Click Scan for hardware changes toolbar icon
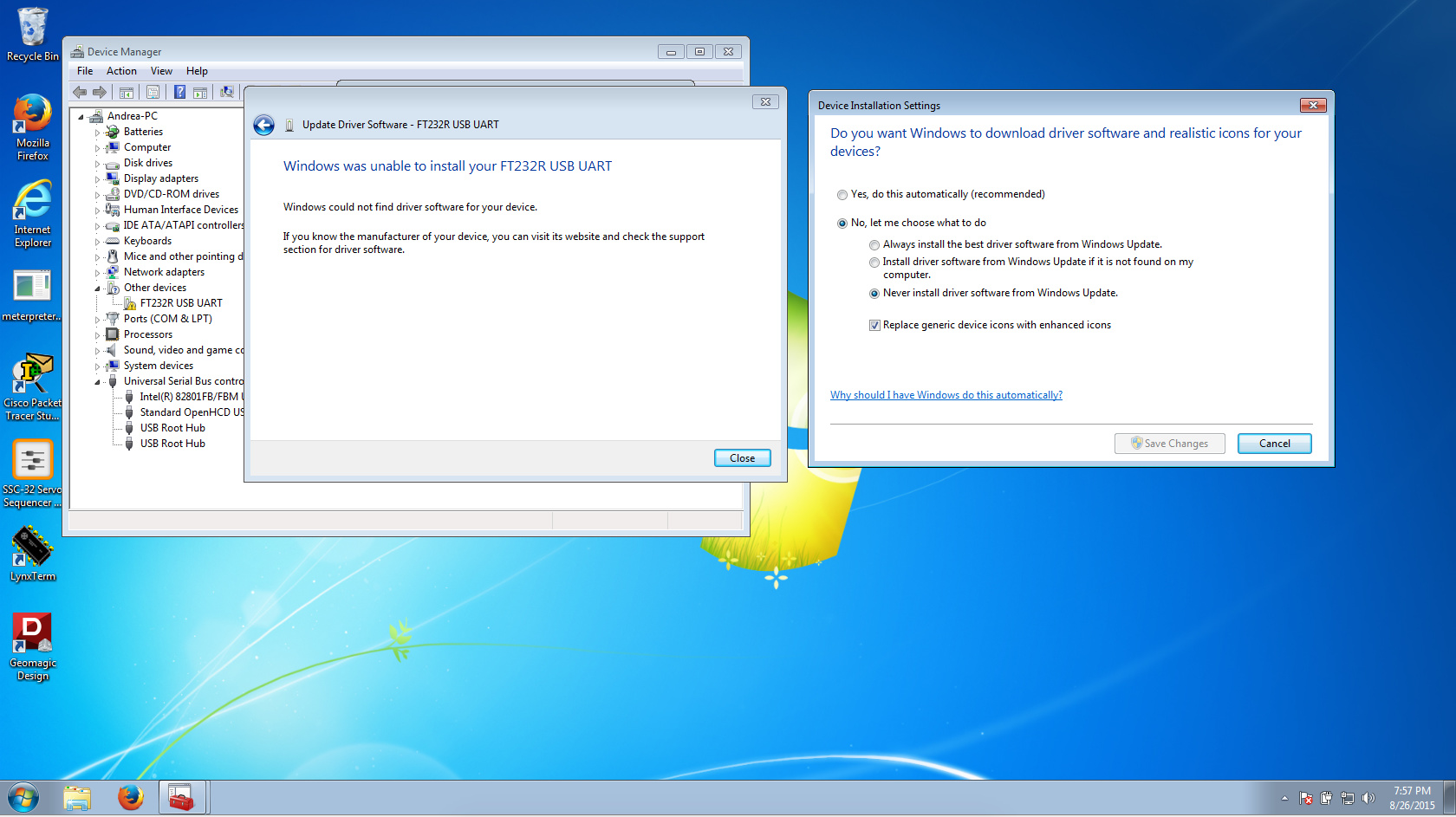This screenshot has height=817, width=1456. click(227, 92)
